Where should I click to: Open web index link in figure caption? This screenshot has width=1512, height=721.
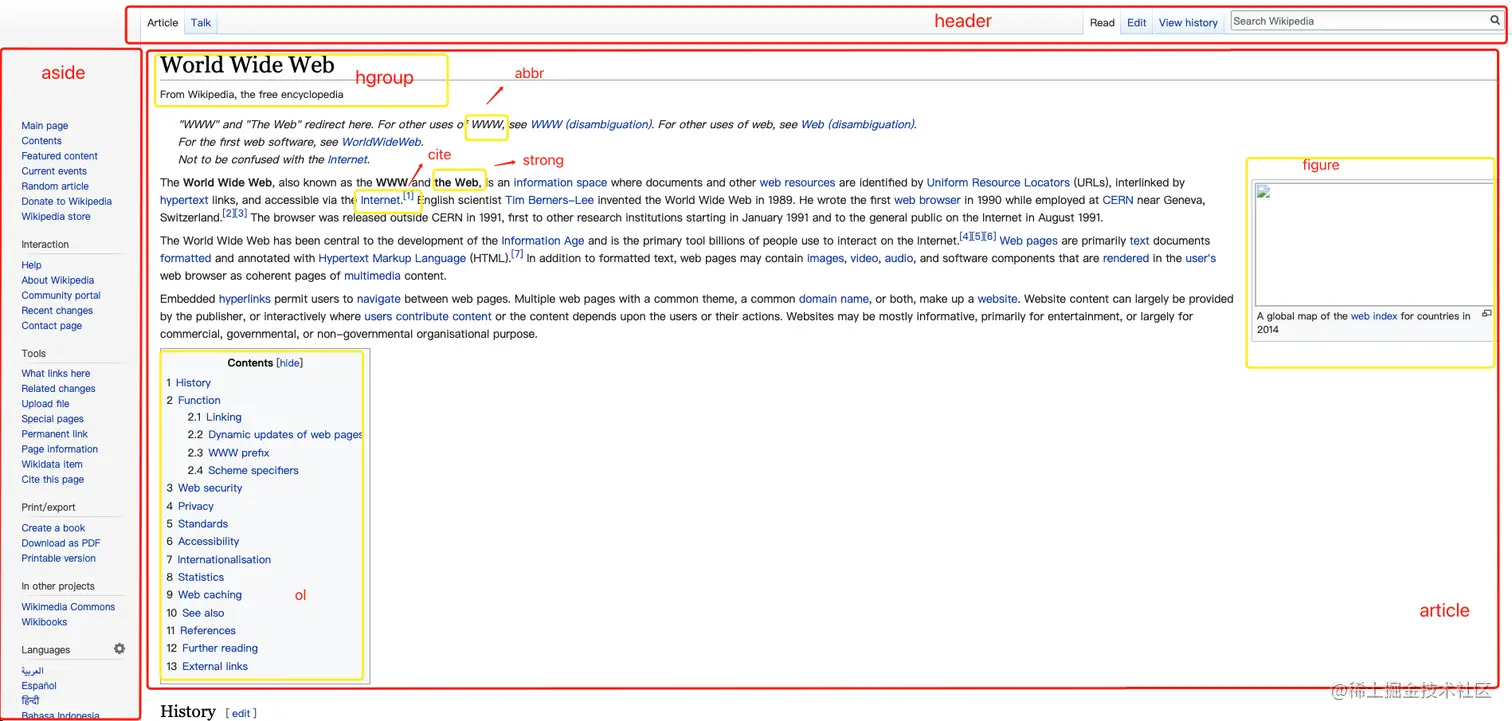pos(1374,316)
